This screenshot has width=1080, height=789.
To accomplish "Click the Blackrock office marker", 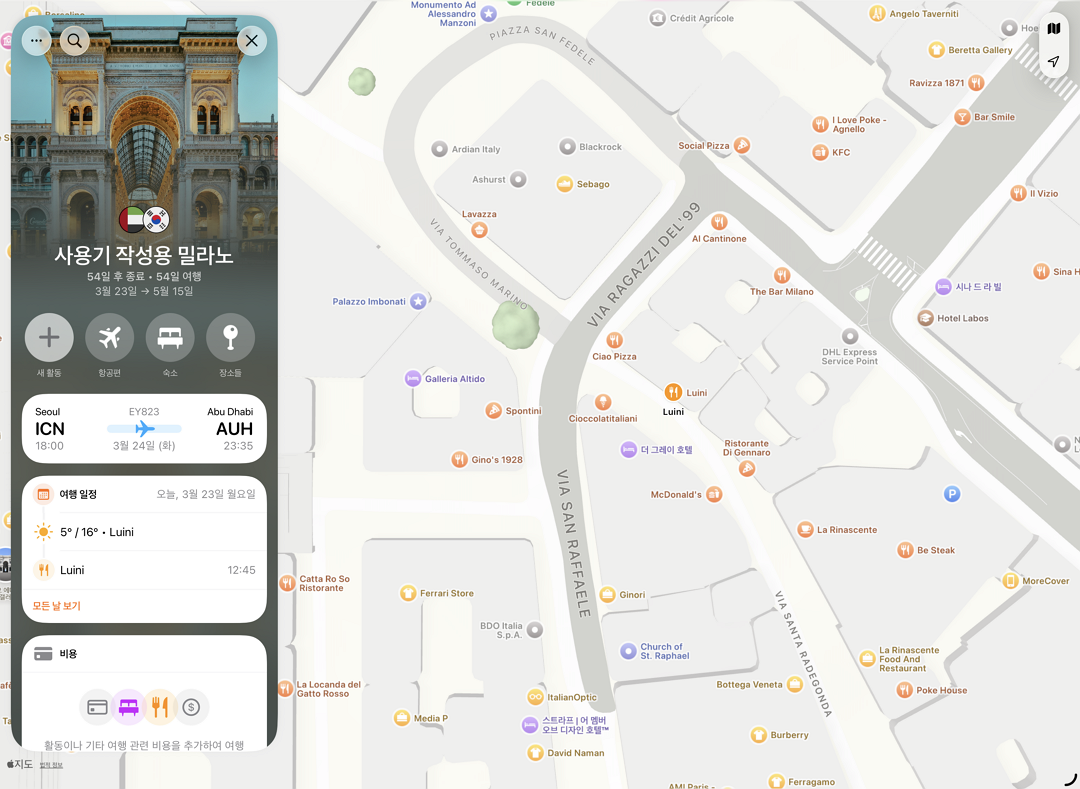I will [567, 146].
